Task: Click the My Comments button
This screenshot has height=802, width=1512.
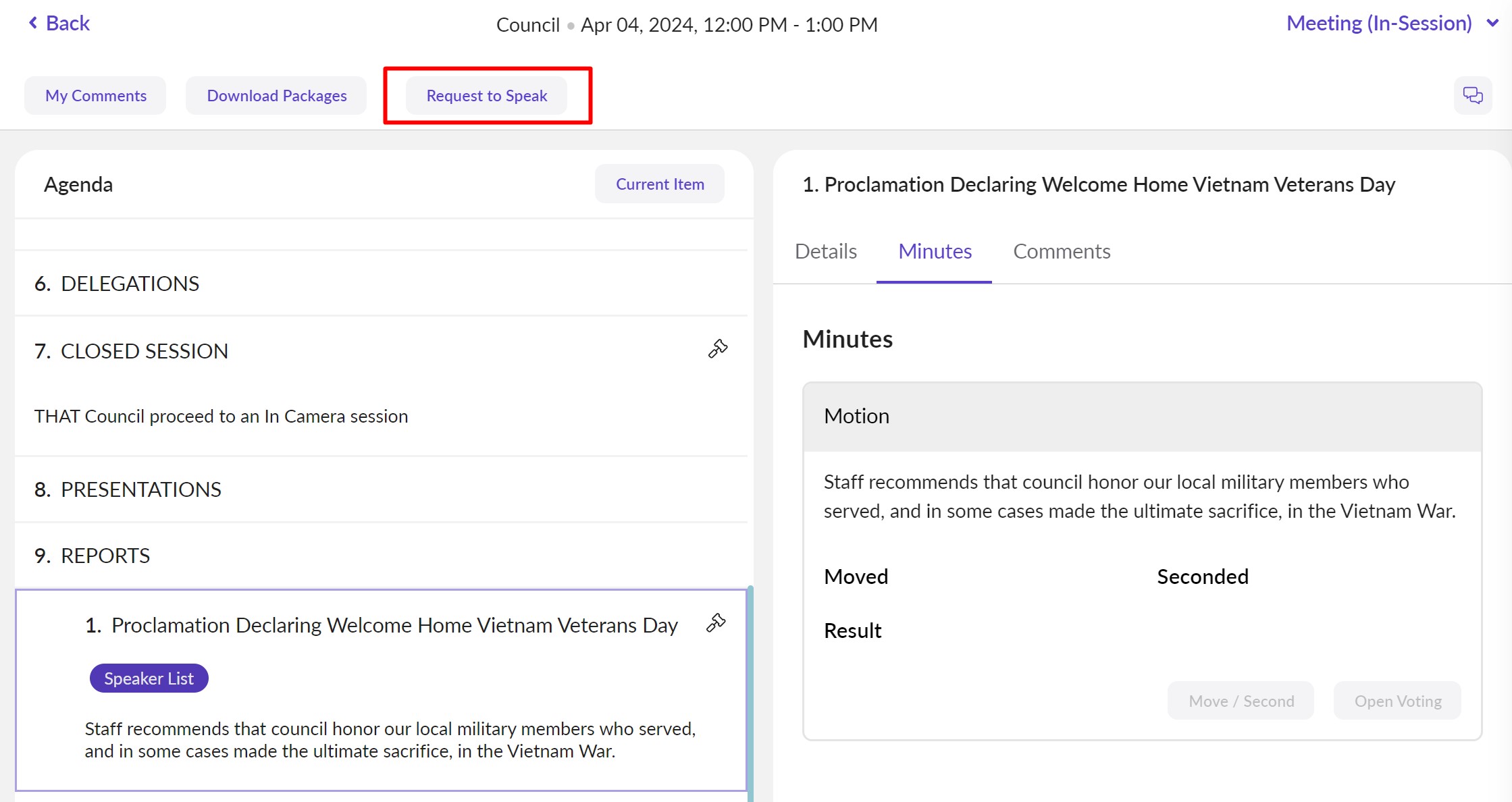Action: pyautogui.click(x=96, y=96)
